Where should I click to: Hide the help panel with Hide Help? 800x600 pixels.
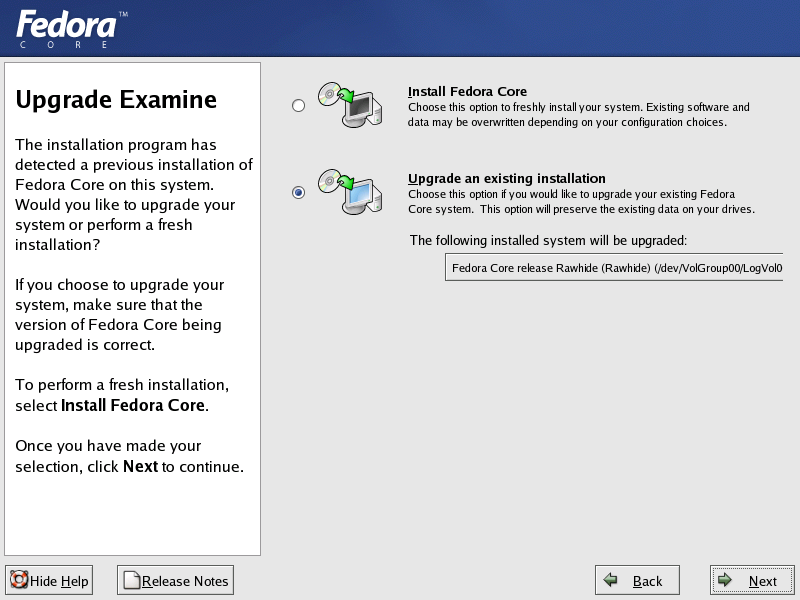pyautogui.click(x=49, y=580)
